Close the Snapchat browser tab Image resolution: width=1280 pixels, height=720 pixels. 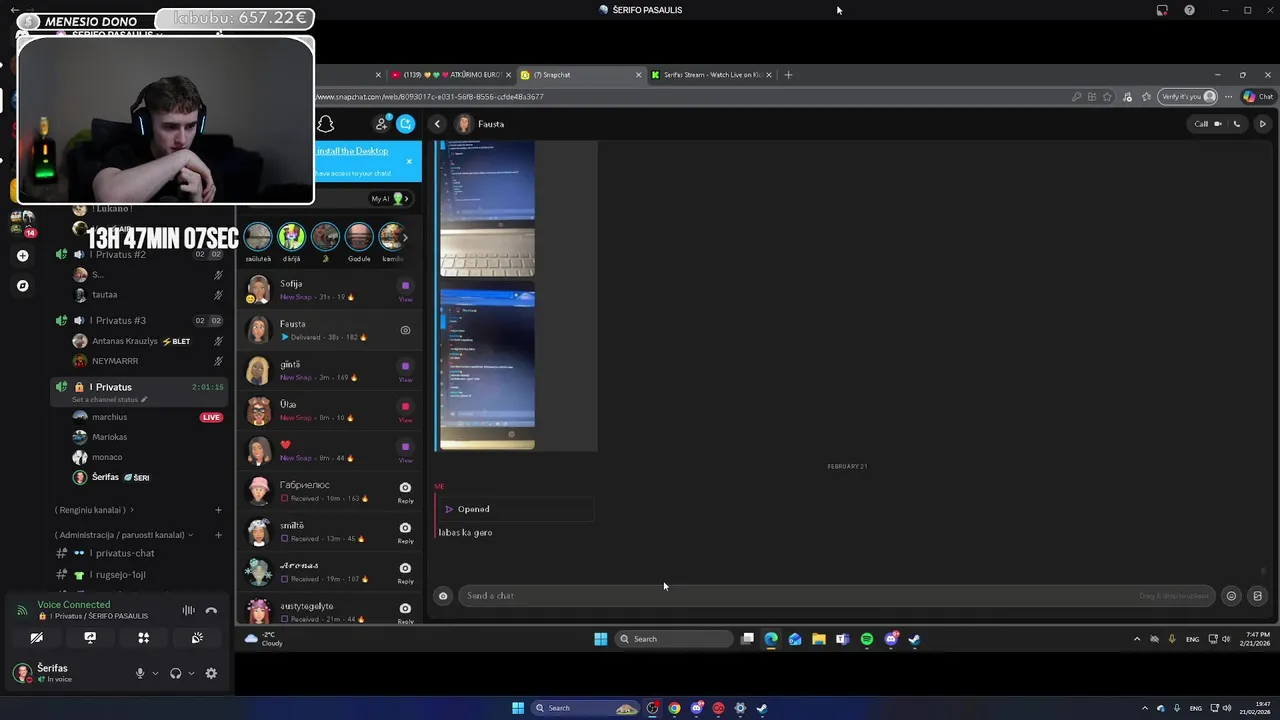point(638,75)
